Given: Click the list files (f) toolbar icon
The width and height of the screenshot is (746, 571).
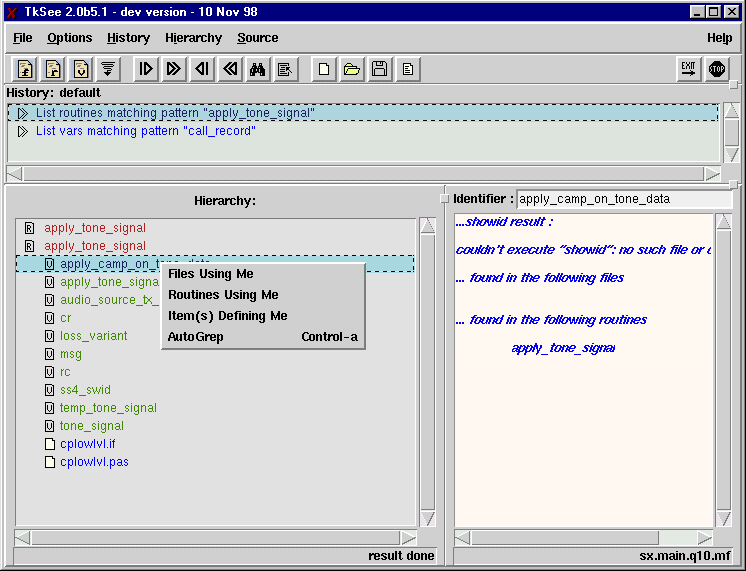Looking at the screenshot, I should point(25,69).
